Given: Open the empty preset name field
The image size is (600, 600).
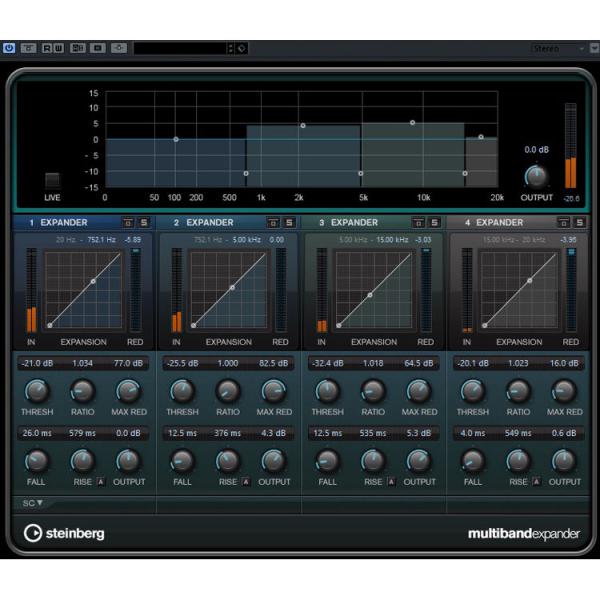Looking at the screenshot, I should [180, 49].
